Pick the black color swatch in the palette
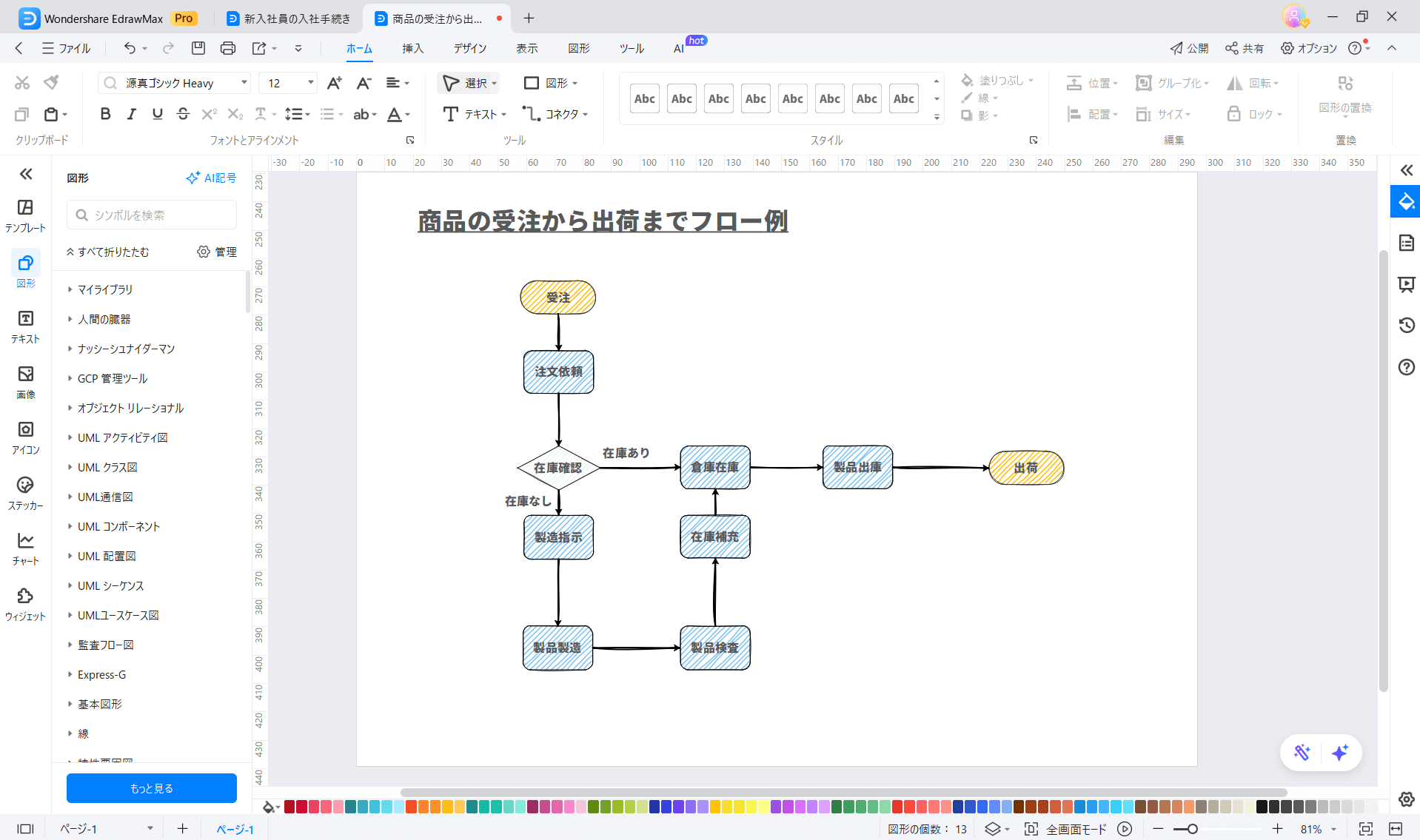Image resolution: width=1420 pixels, height=840 pixels. [1262, 807]
